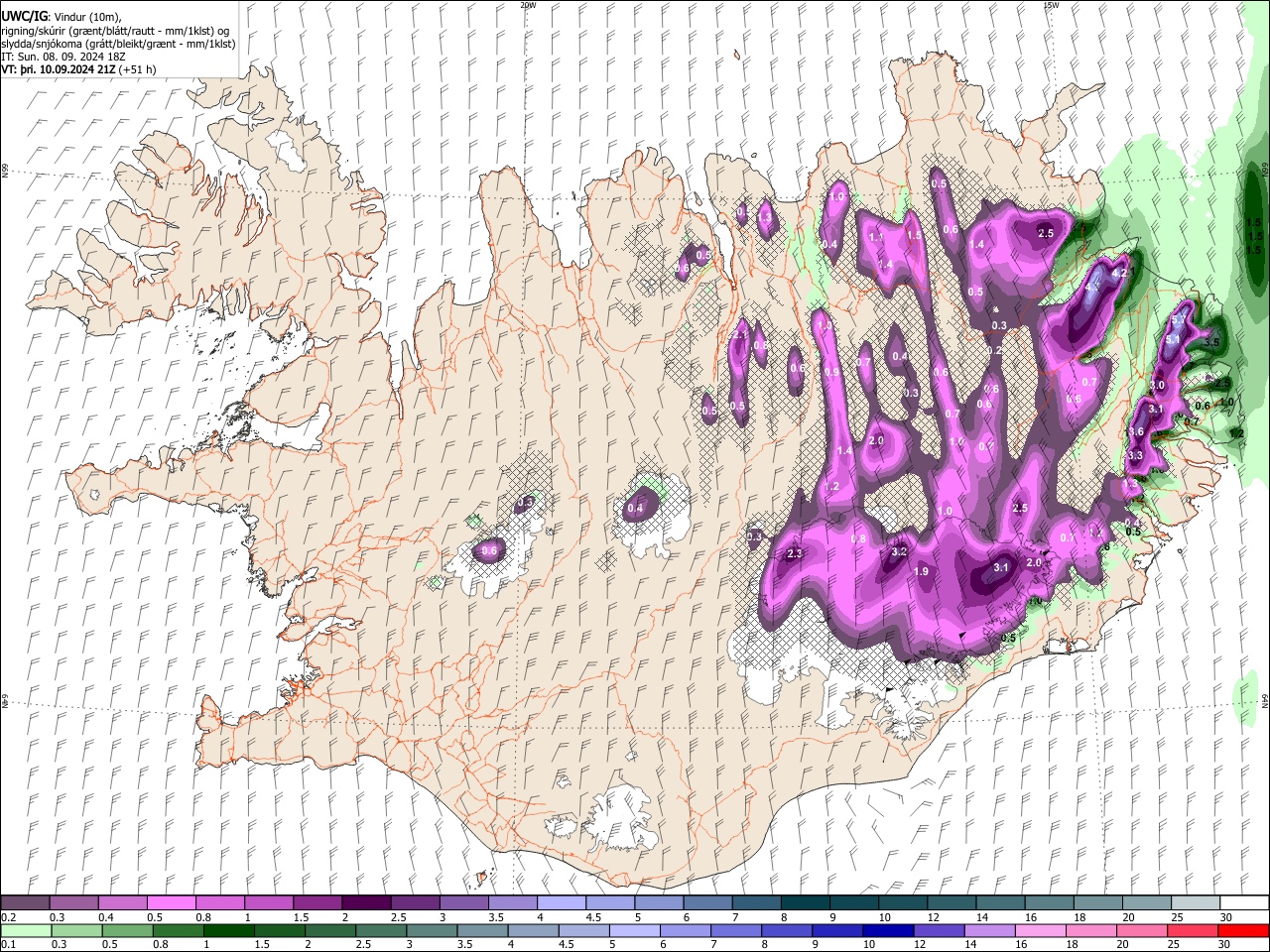Select the violet 14–16 swatch in lower legend row
This screenshot has width=1270, height=952.
coord(989,930)
